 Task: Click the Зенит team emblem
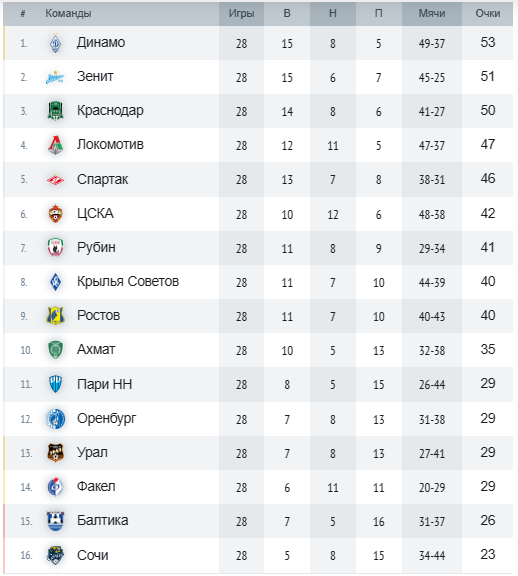tap(55, 78)
